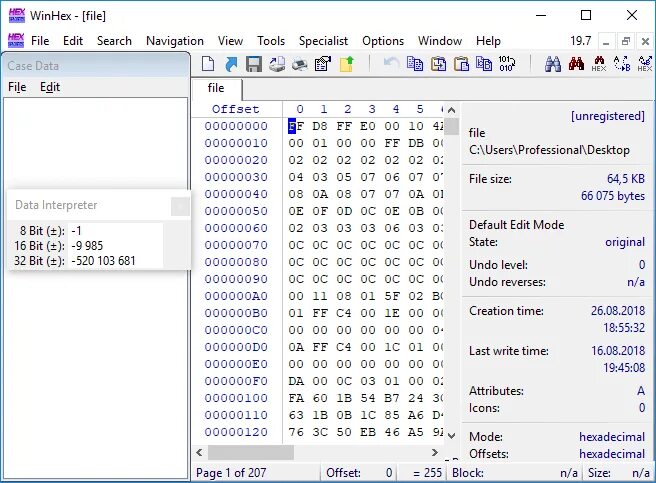Click offset row 00000010
The width and height of the screenshot is (656, 483).
click(236, 143)
